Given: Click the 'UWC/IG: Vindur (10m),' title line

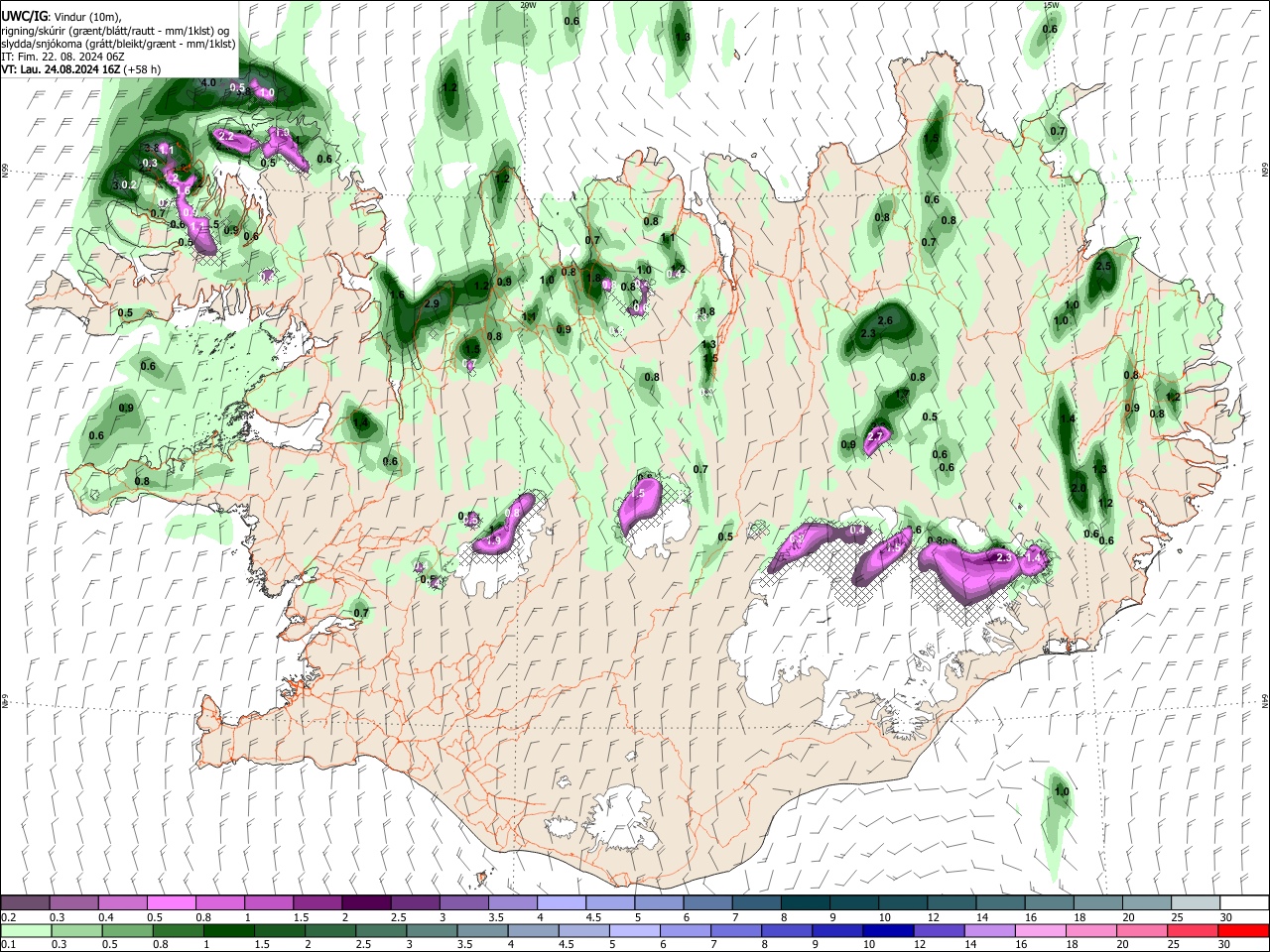Looking at the screenshot, I should point(62,17).
